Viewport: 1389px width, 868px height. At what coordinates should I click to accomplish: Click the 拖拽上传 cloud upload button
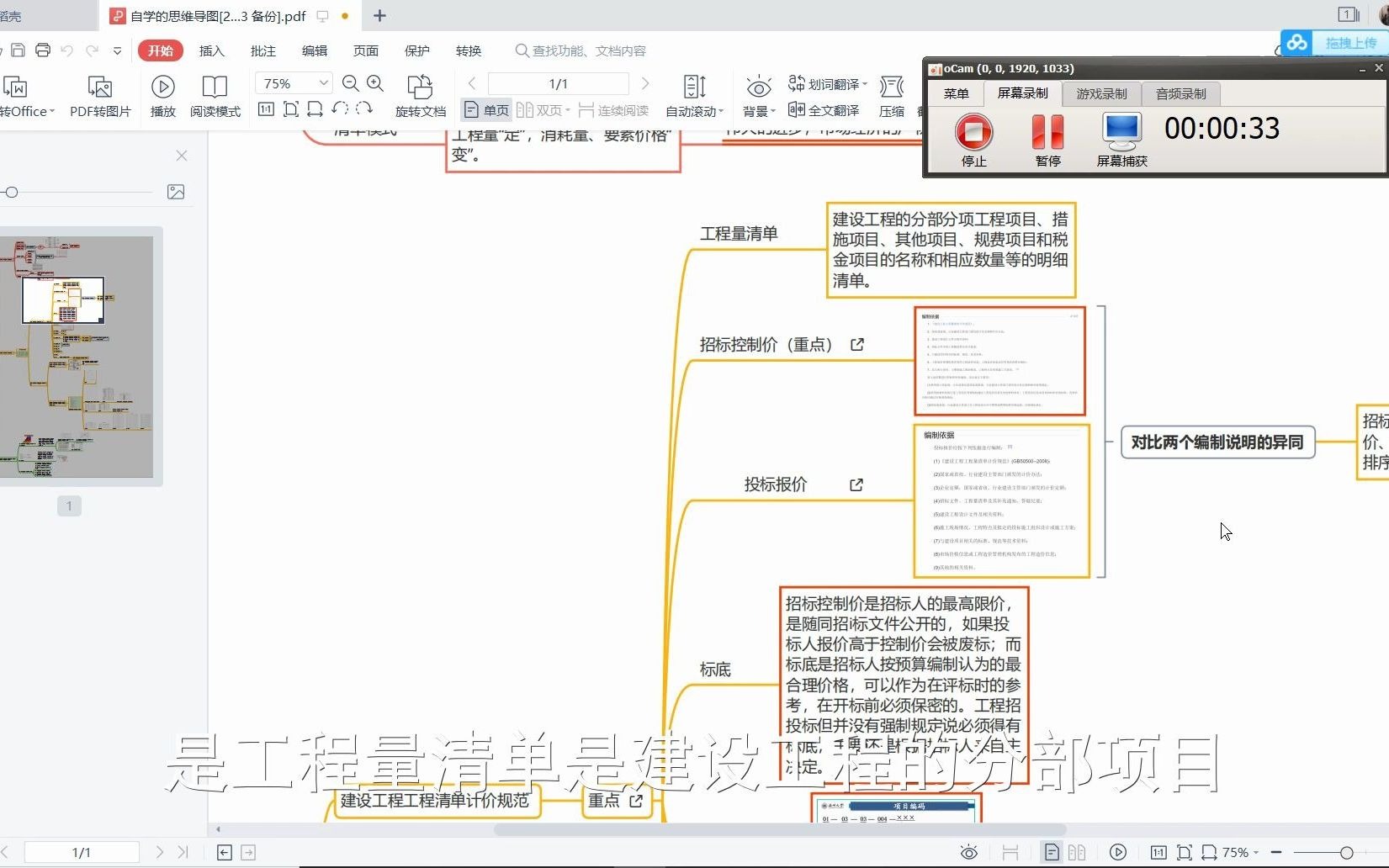1334,43
